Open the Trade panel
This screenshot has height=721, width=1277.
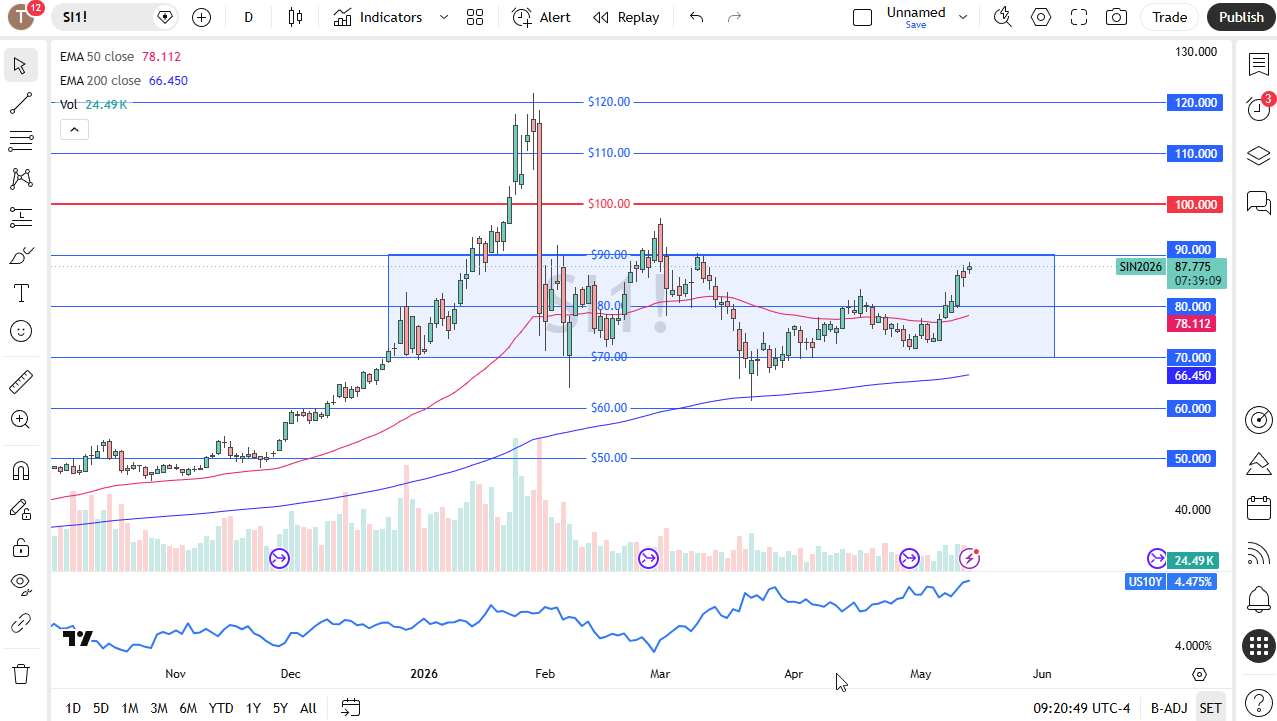click(x=1169, y=17)
